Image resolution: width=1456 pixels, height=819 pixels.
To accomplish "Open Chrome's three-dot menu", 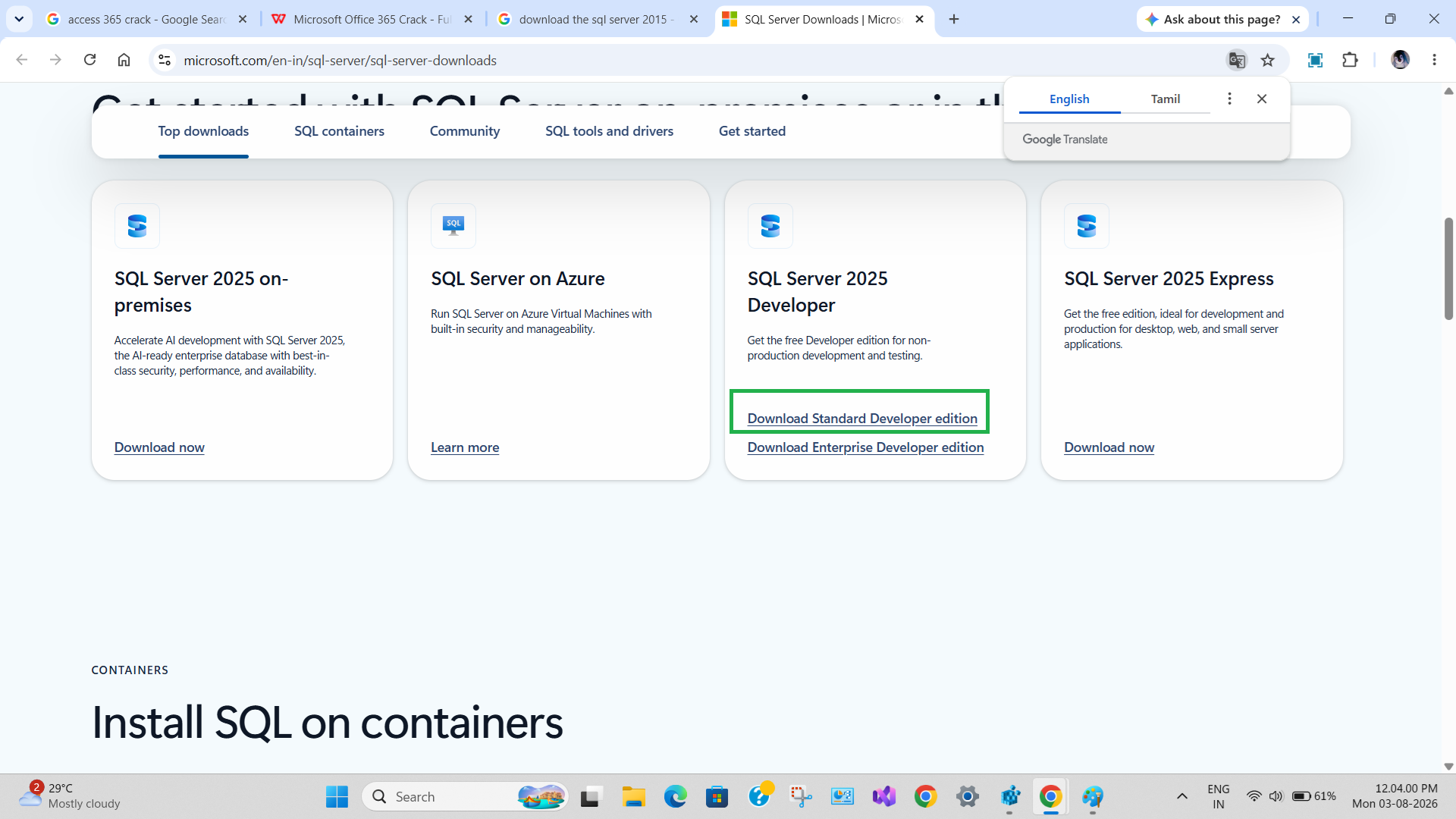I will [1434, 60].
